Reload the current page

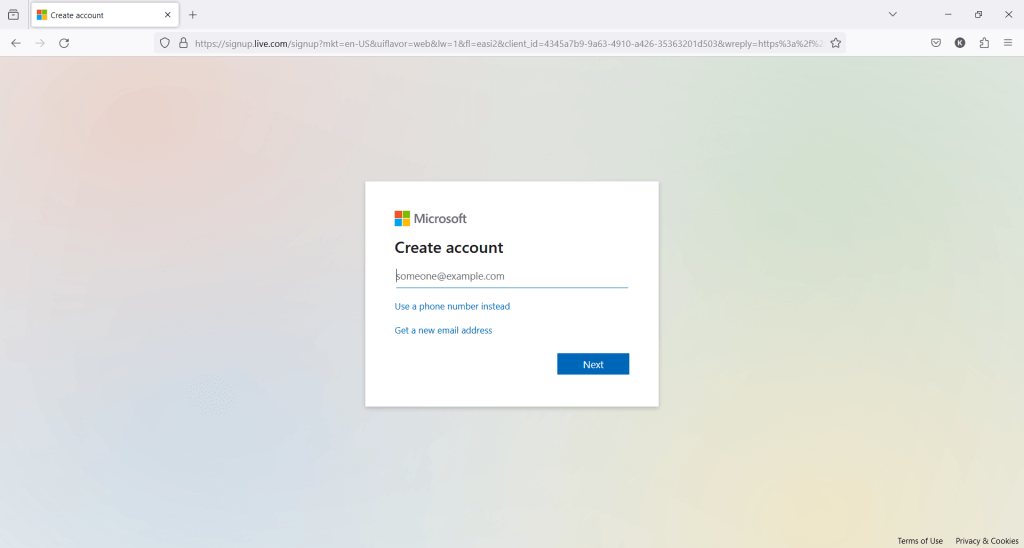[x=64, y=43]
